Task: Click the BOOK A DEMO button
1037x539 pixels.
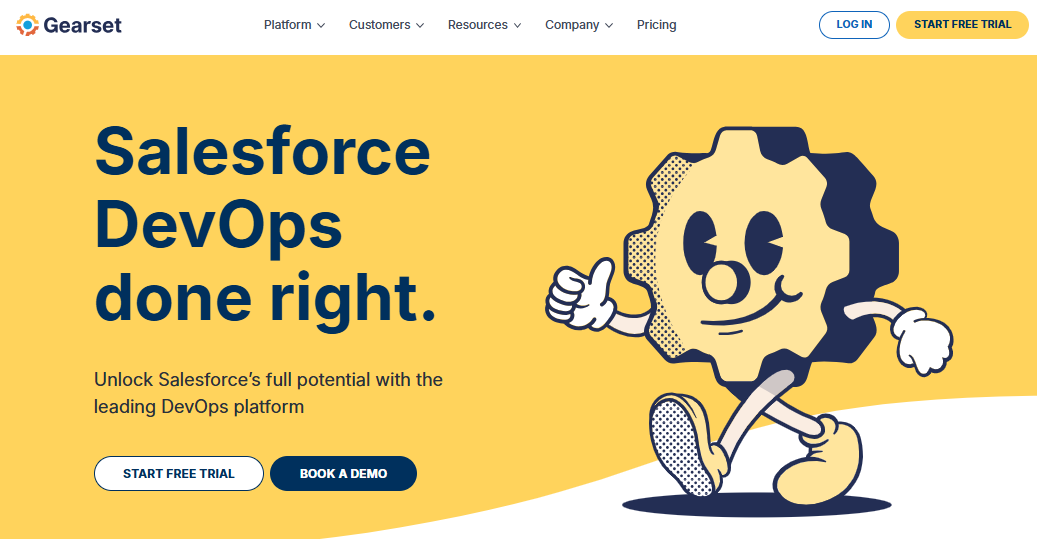Action: tap(343, 474)
